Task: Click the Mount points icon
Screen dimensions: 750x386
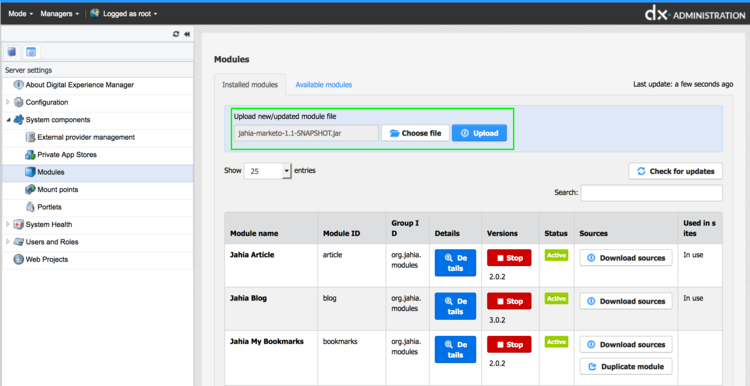Action: [30, 189]
